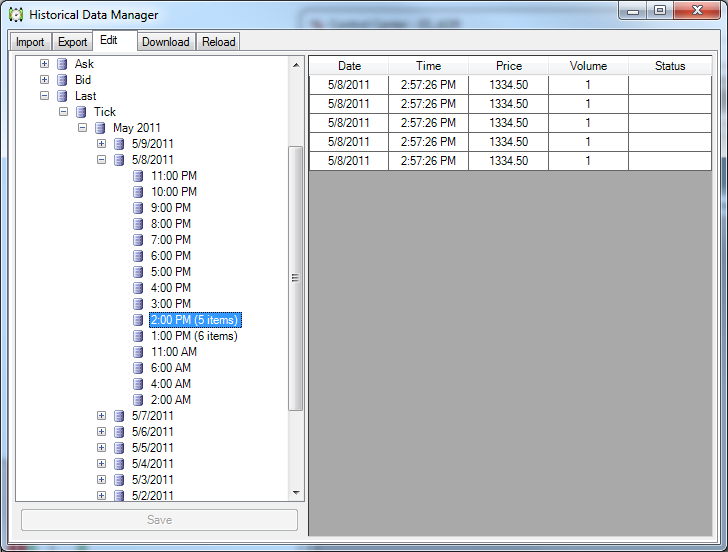
Task: Click the database icon beside 10:00 PM
Action: coord(138,192)
